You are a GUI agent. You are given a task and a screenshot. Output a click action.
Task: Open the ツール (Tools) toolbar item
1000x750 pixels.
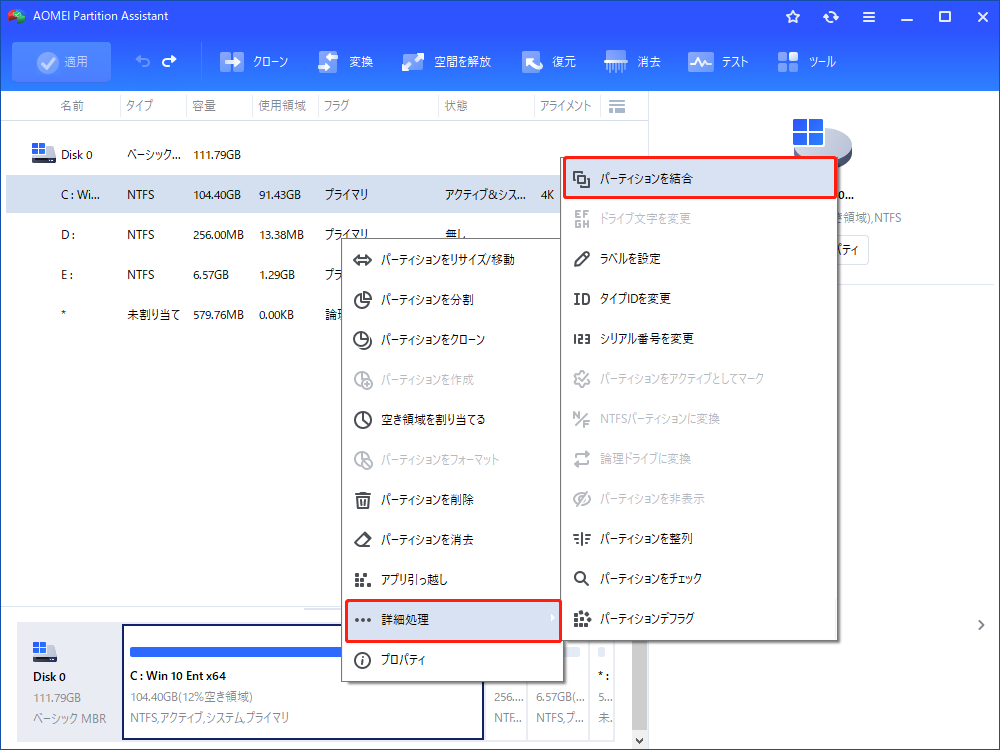tap(806, 62)
